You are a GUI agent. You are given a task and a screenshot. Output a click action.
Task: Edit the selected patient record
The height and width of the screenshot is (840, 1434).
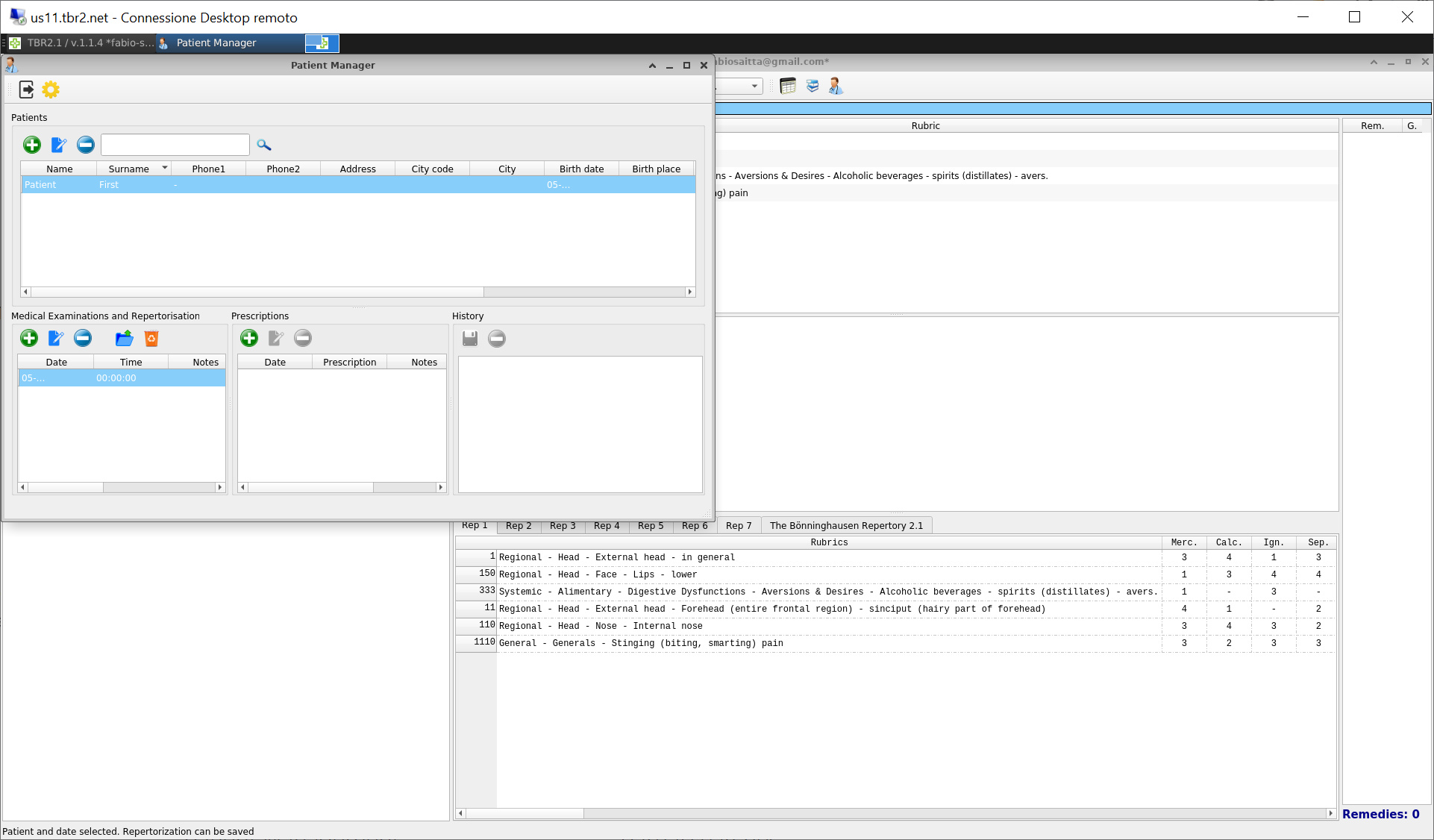59,145
